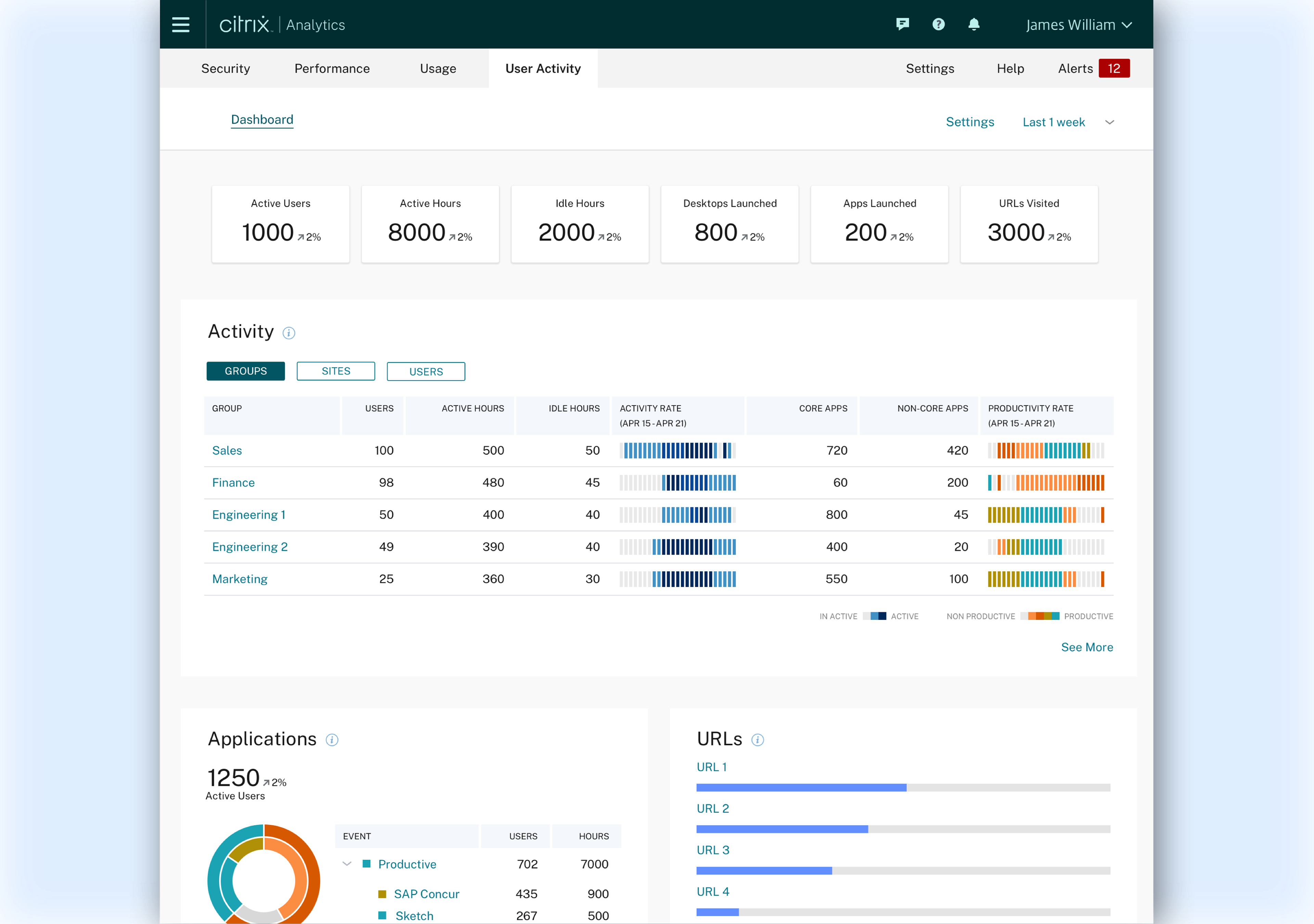Screen dimensions: 1314x924
Task: Switch activity view to SITES
Action: tap(336, 371)
